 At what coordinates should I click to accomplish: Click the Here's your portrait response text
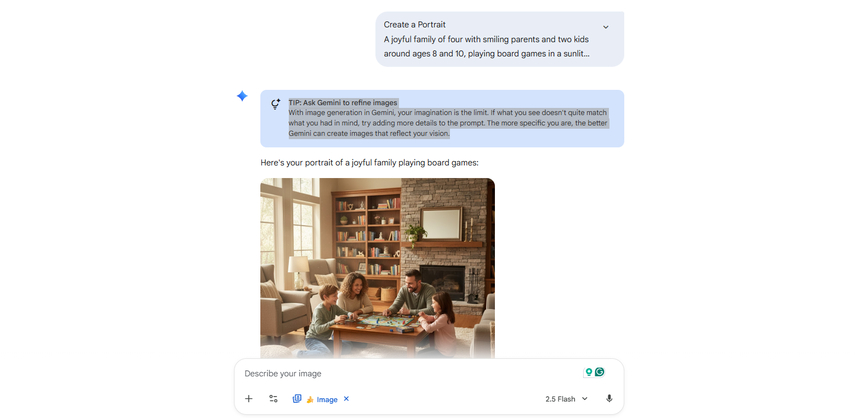point(369,162)
